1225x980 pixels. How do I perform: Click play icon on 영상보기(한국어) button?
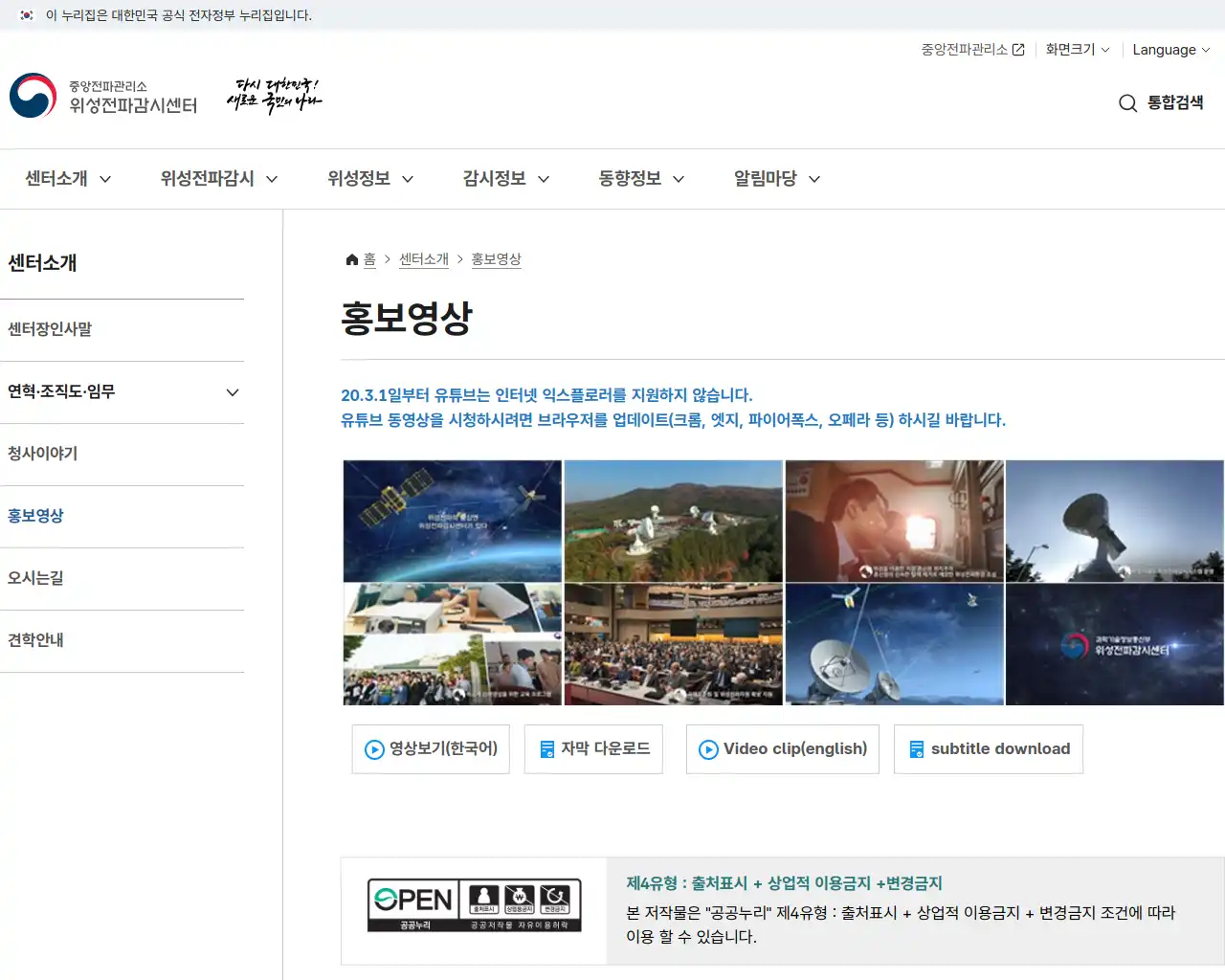(x=374, y=749)
